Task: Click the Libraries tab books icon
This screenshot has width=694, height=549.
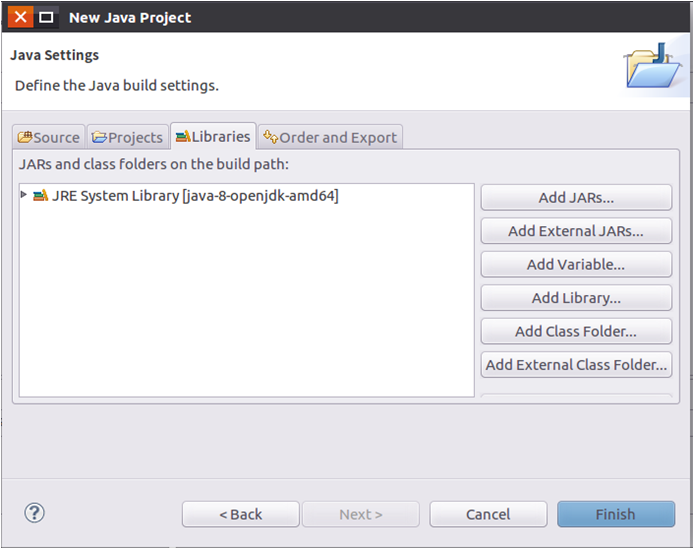Action: click(x=182, y=136)
